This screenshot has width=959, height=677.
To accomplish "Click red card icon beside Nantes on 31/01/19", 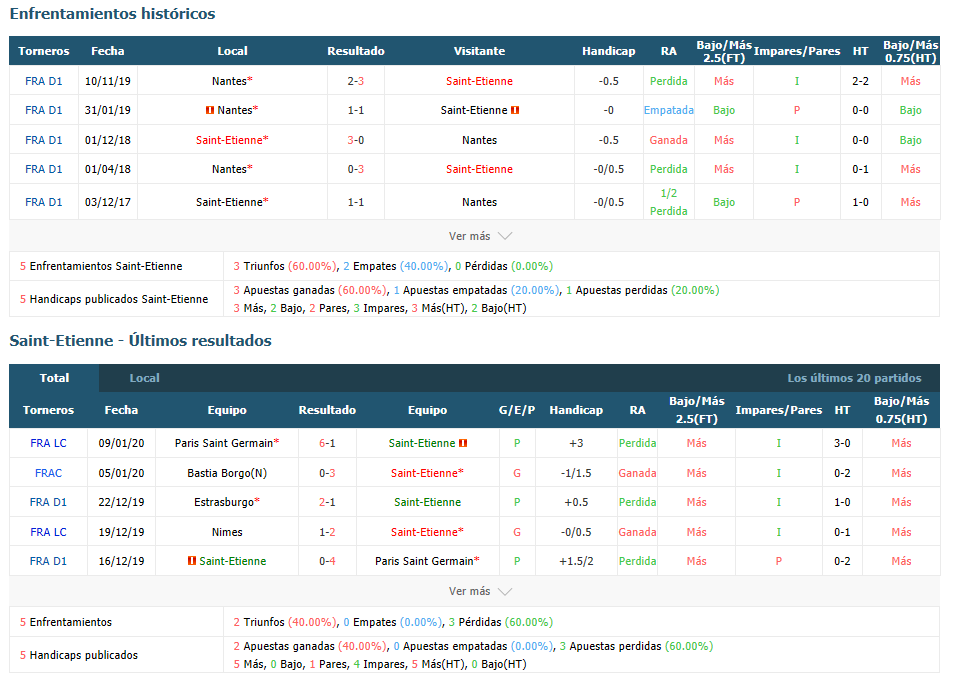I will (210, 110).
